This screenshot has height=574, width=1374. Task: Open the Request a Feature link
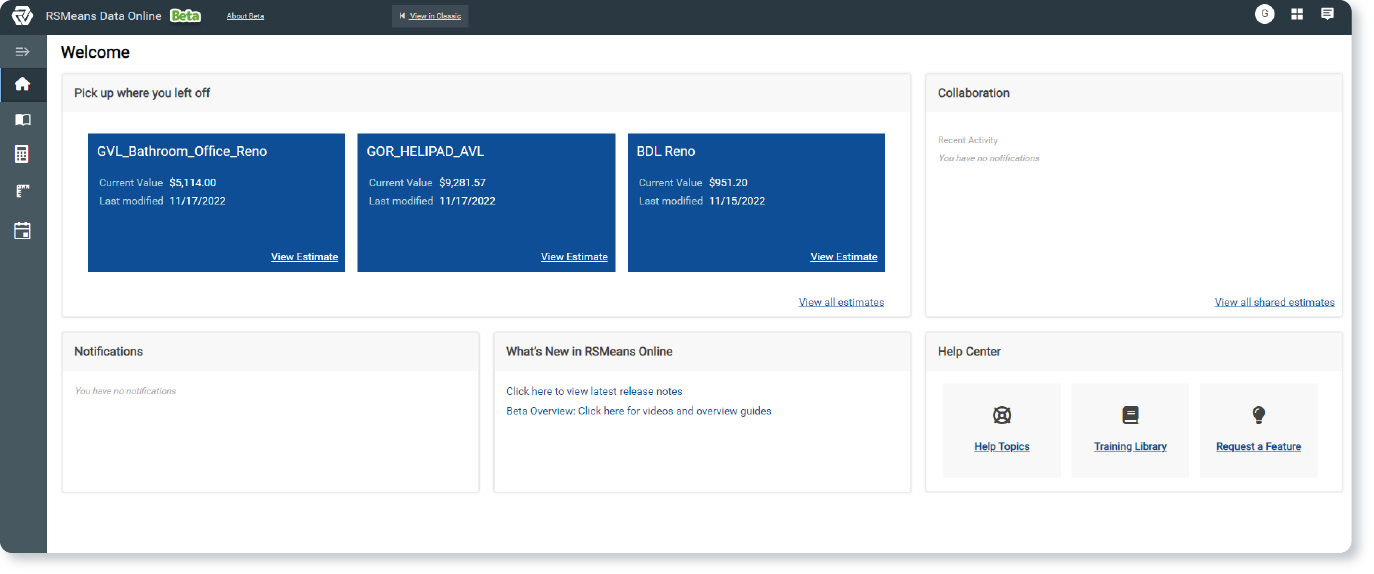[1259, 447]
